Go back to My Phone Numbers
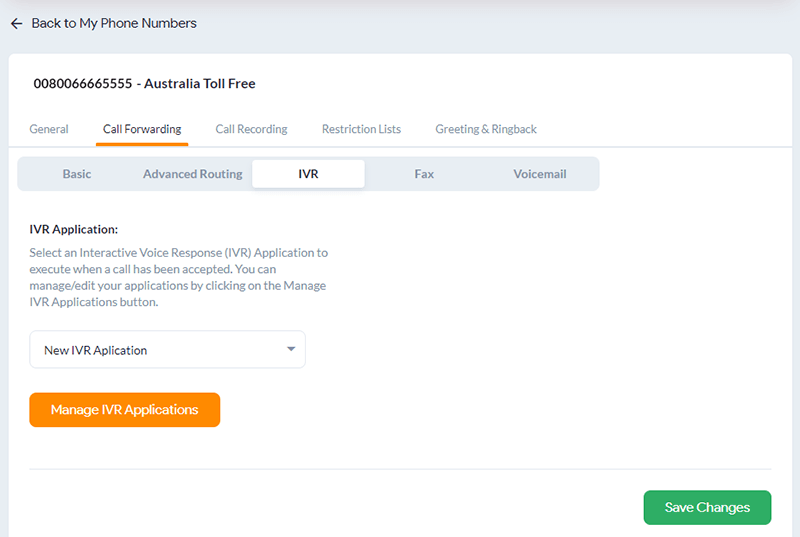Image resolution: width=800 pixels, height=537 pixels. pos(114,23)
